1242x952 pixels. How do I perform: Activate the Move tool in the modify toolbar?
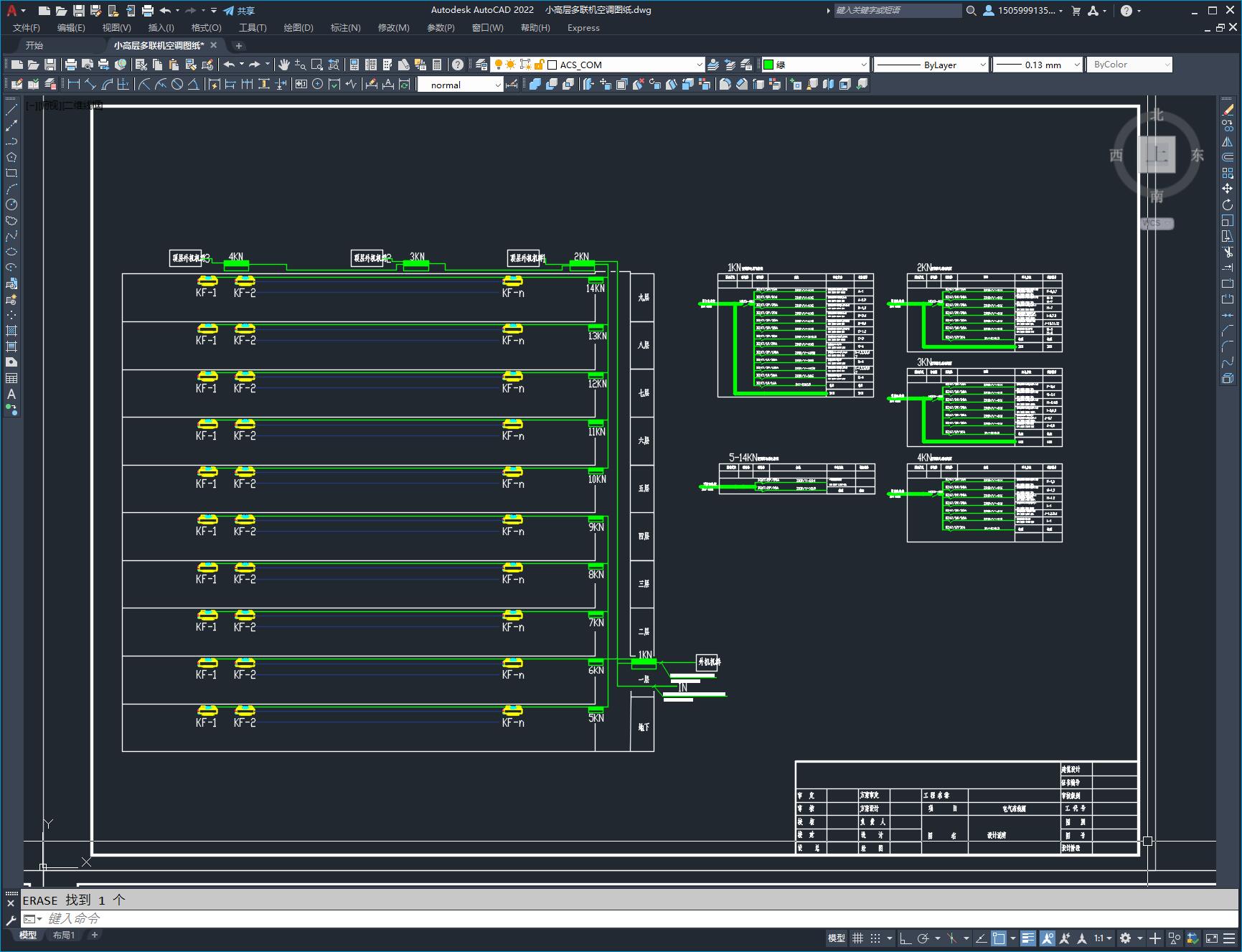(1228, 189)
